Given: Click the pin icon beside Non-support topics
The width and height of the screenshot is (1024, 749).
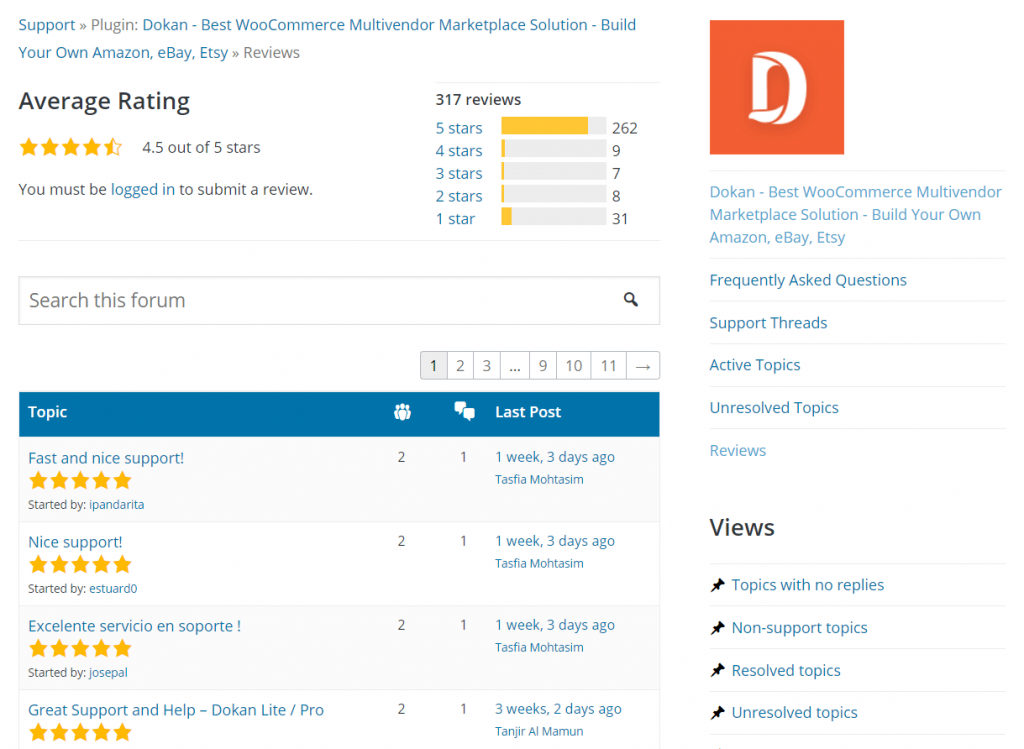Looking at the screenshot, I should click(718, 628).
